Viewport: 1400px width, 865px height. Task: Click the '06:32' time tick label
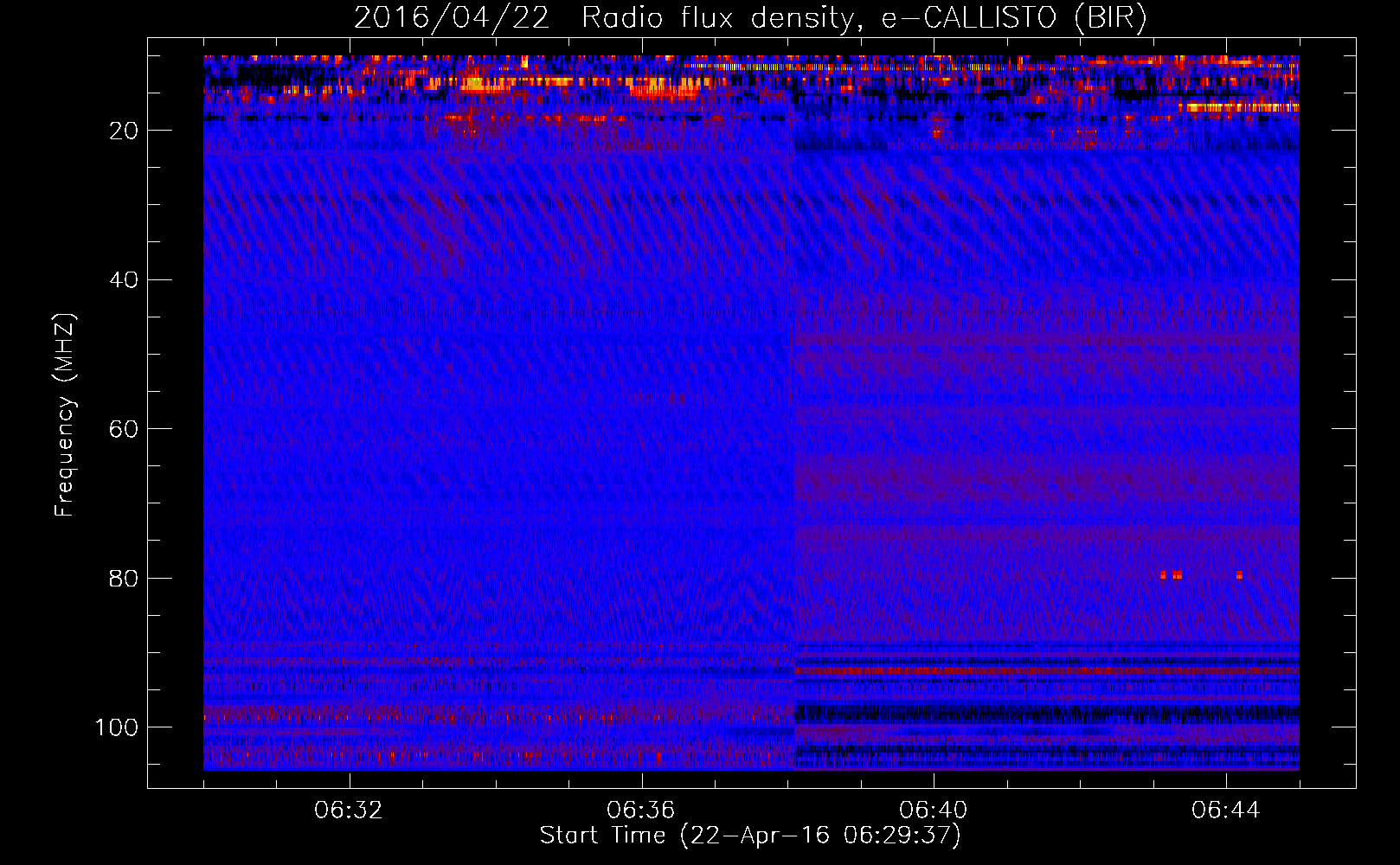pos(349,811)
